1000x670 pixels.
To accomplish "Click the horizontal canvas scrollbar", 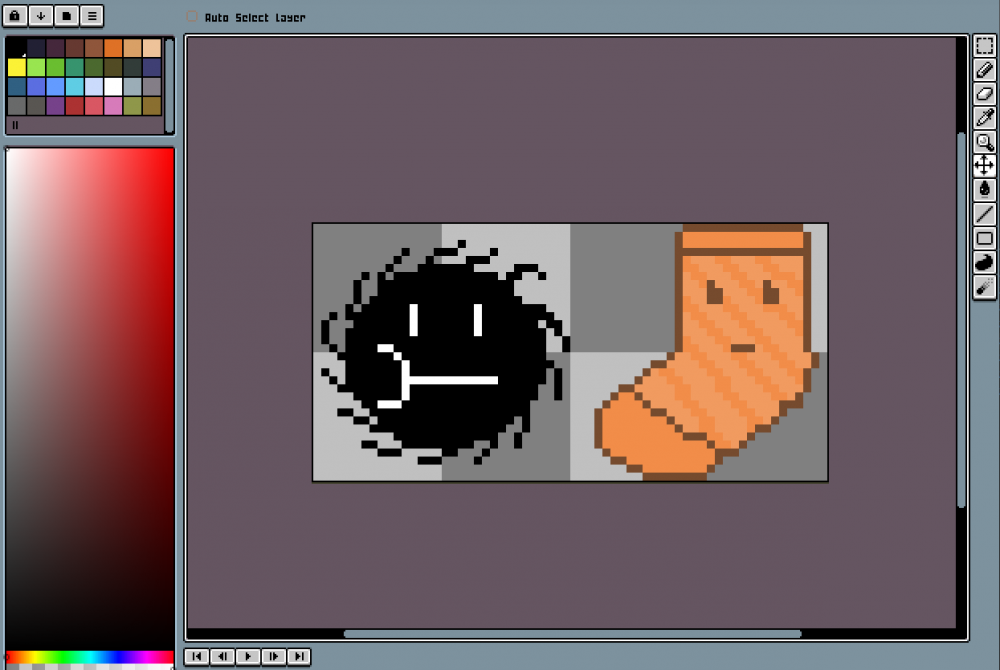I will click(x=572, y=633).
